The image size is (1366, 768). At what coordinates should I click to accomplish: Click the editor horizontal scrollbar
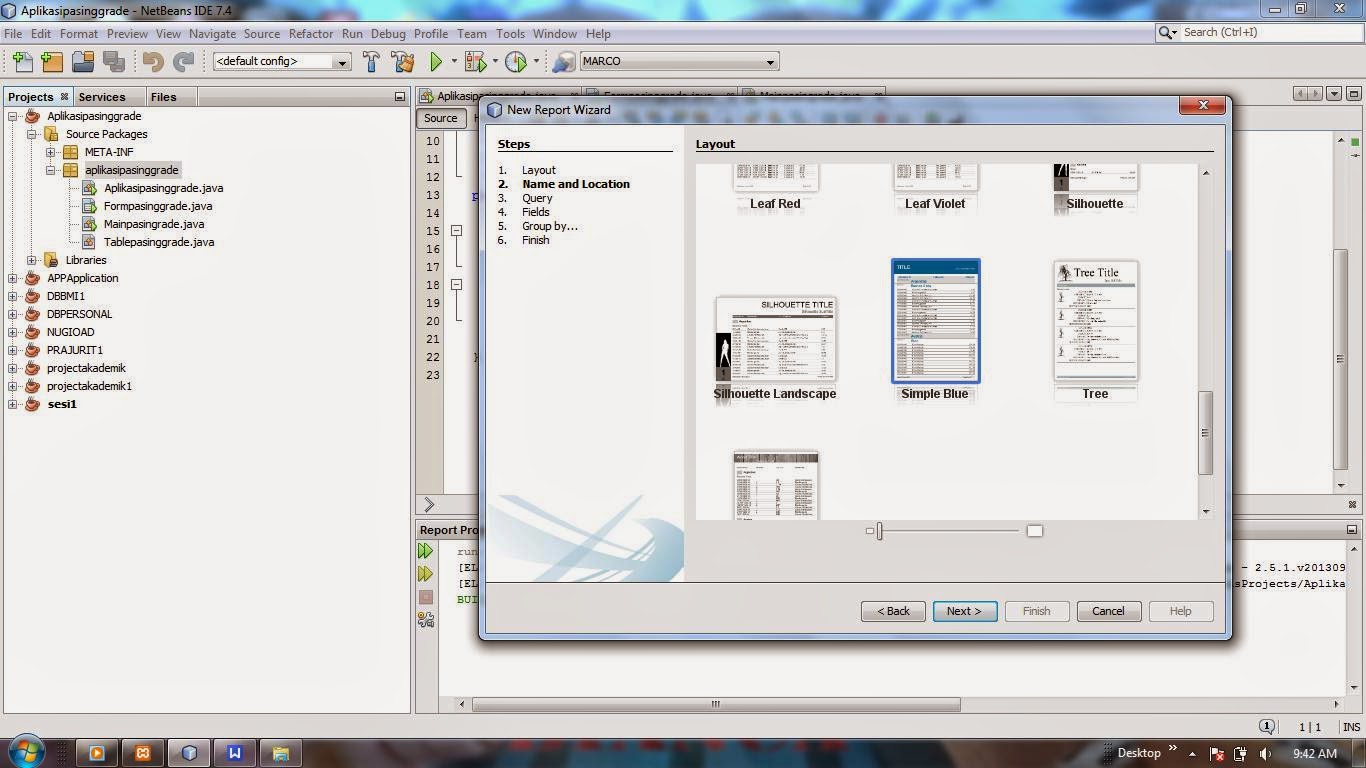(x=716, y=704)
